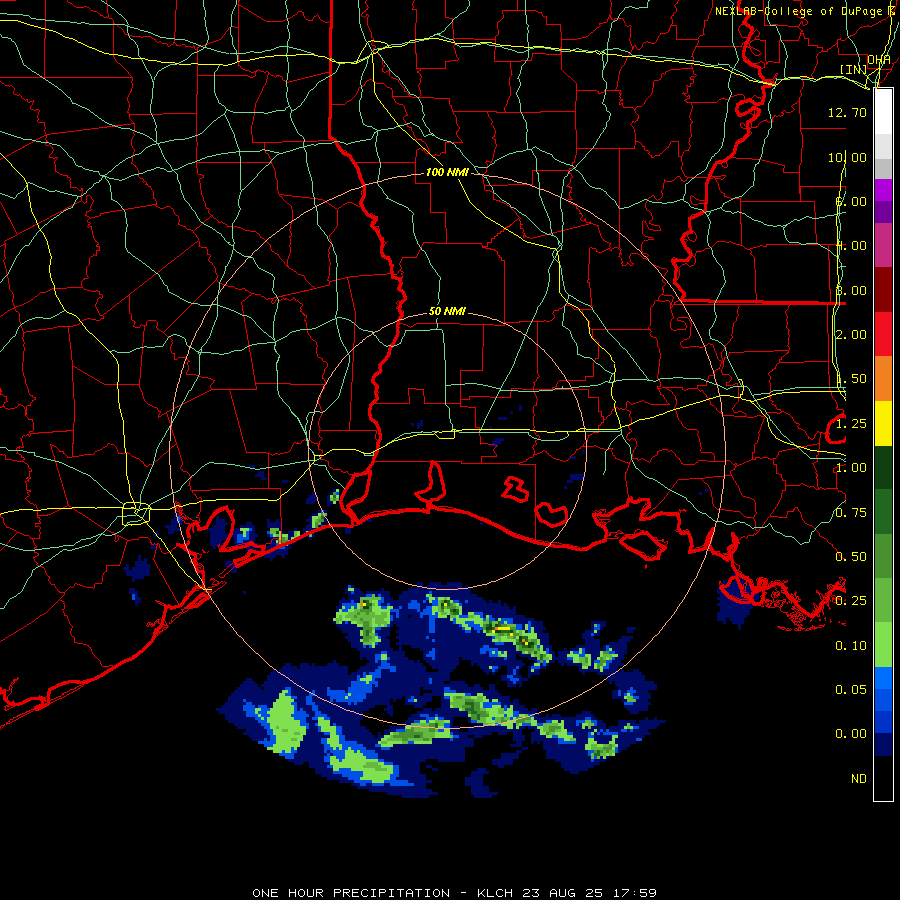Click the 0.10 legend value

click(x=851, y=646)
